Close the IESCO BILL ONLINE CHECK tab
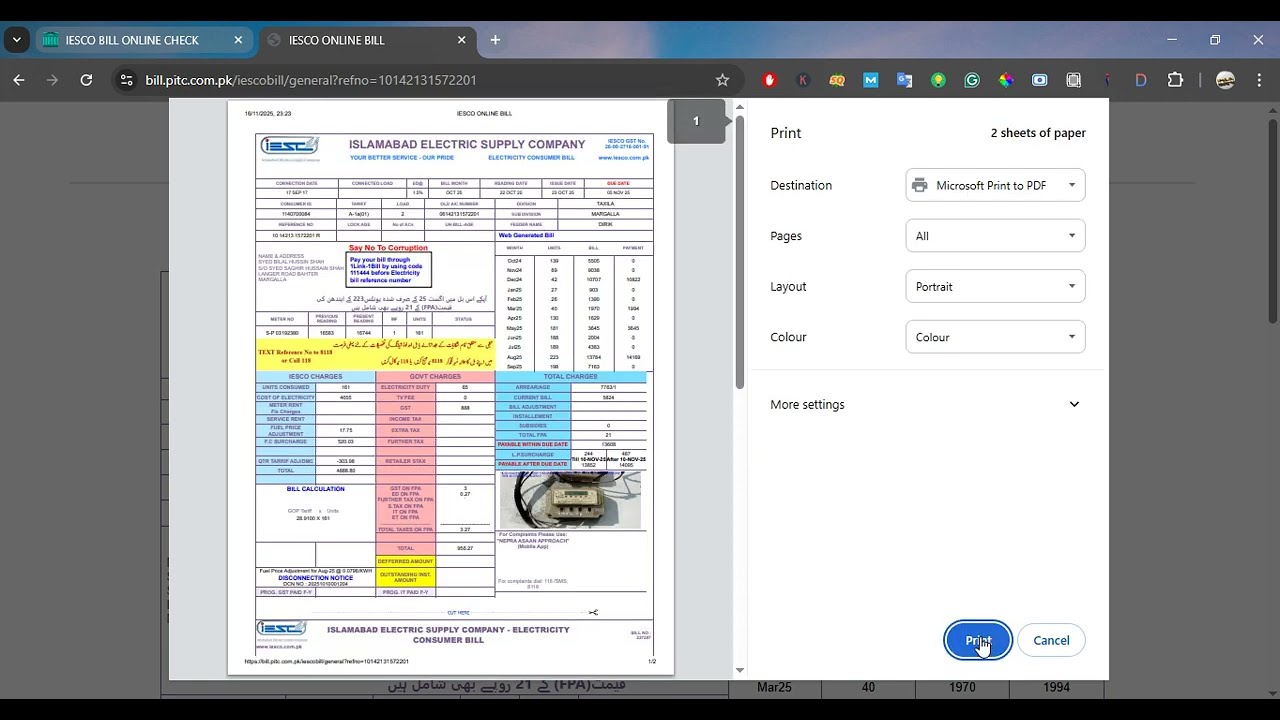 point(238,40)
